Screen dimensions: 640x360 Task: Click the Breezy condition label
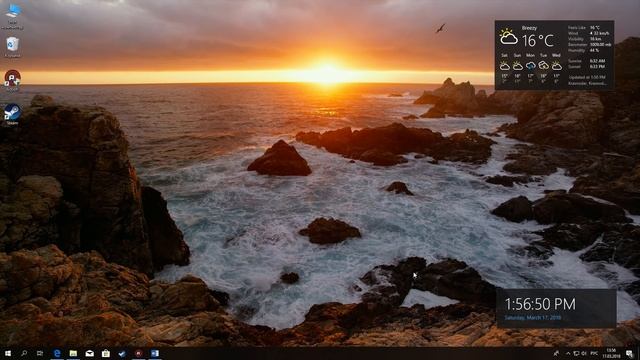click(529, 28)
